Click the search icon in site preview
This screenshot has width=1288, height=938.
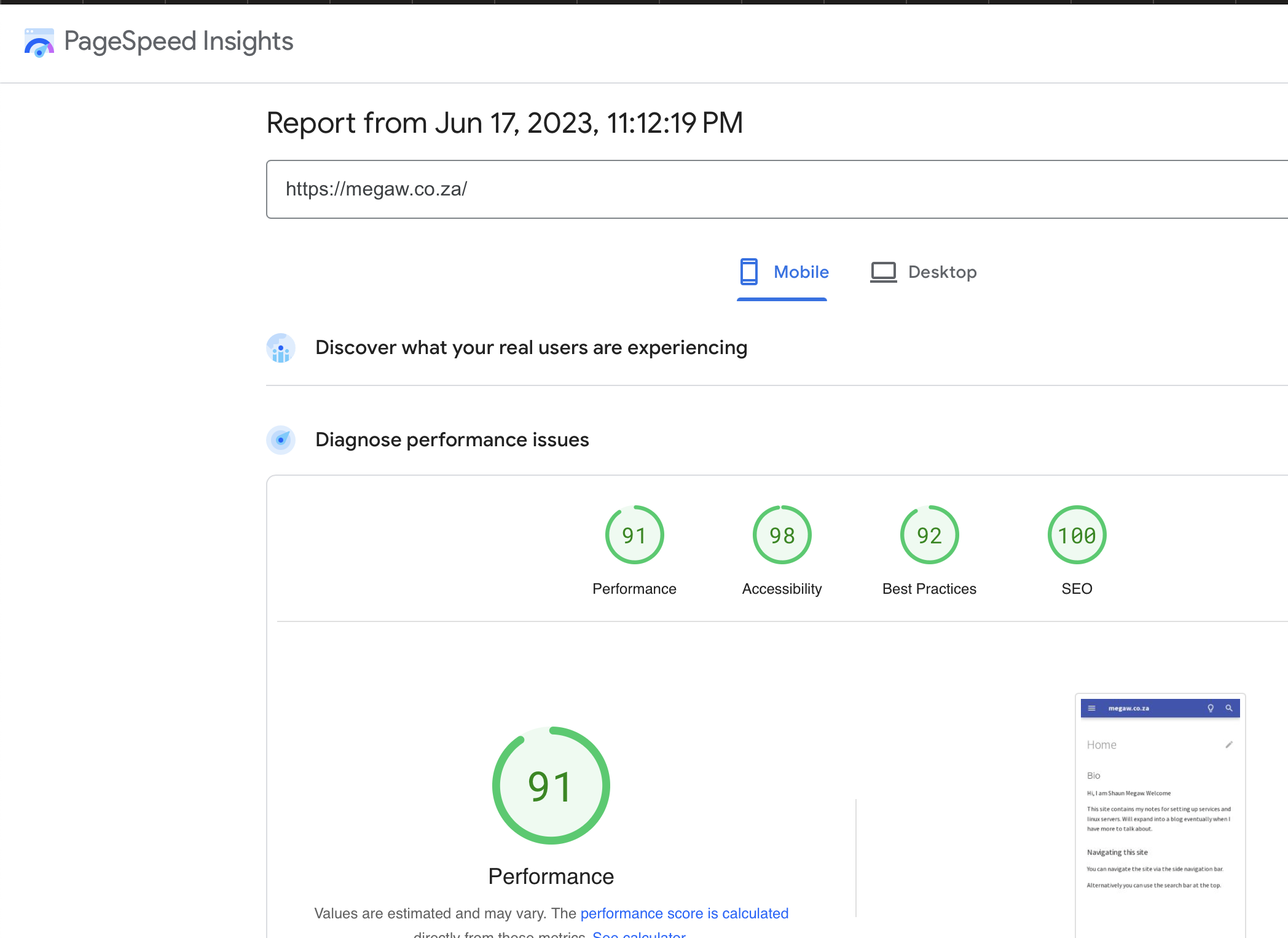1229,708
